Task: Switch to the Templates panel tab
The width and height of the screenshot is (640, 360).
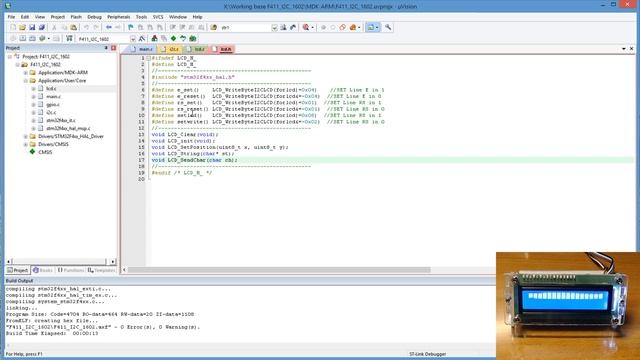Action: pyautogui.click(x=101, y=270)
